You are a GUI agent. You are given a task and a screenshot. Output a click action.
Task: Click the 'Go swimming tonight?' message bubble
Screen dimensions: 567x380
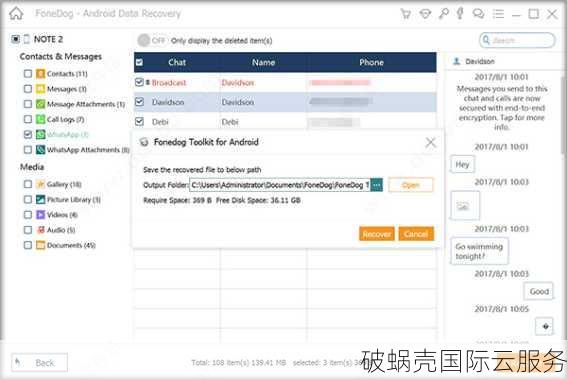click(x=479, y=251)
